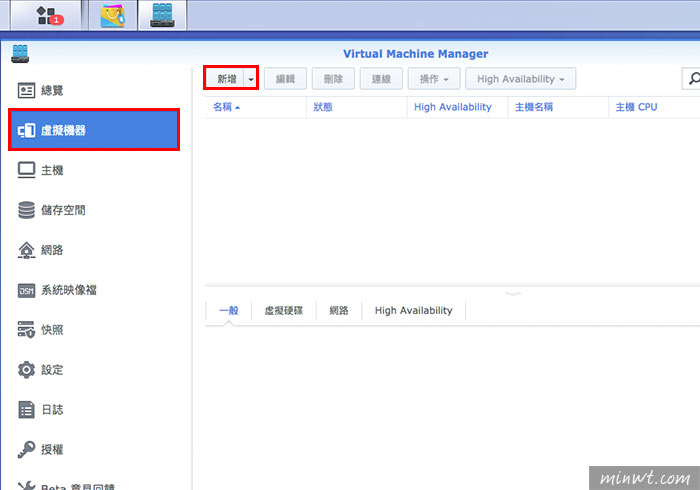Open the 操作 action dropdown
The width and height of the screenshot is (700, 490).
[x=433, y=79]
